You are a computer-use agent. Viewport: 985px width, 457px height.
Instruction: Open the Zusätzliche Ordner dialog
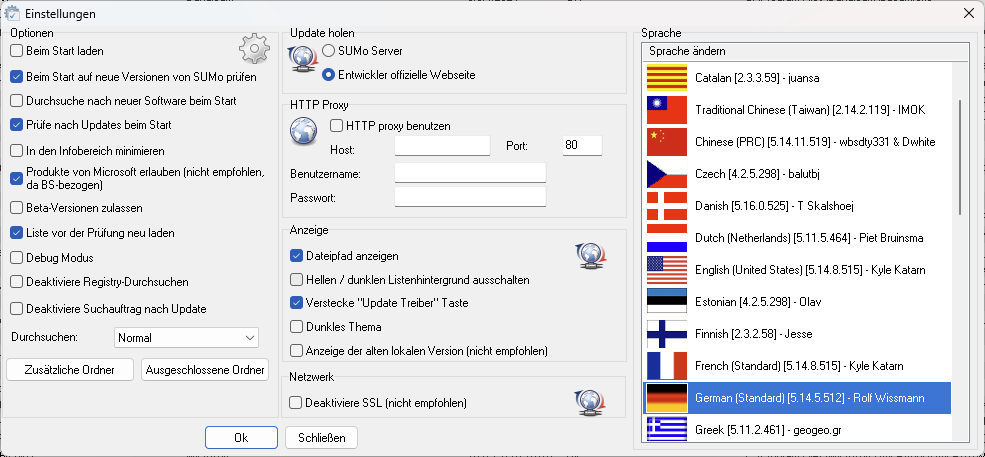69,370
